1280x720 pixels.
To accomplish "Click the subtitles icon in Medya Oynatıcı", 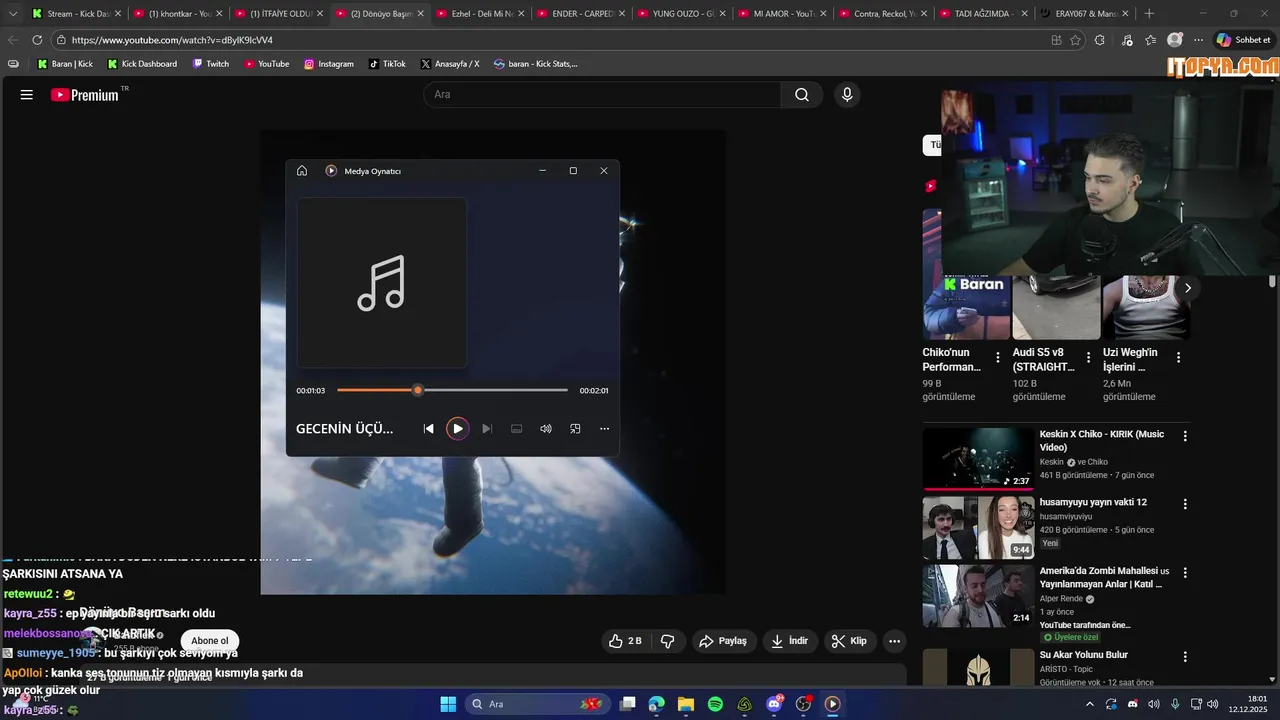I will [517, 429].
